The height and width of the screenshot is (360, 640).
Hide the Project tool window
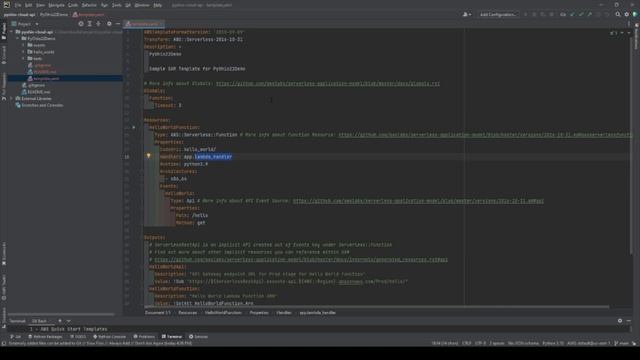118,24
